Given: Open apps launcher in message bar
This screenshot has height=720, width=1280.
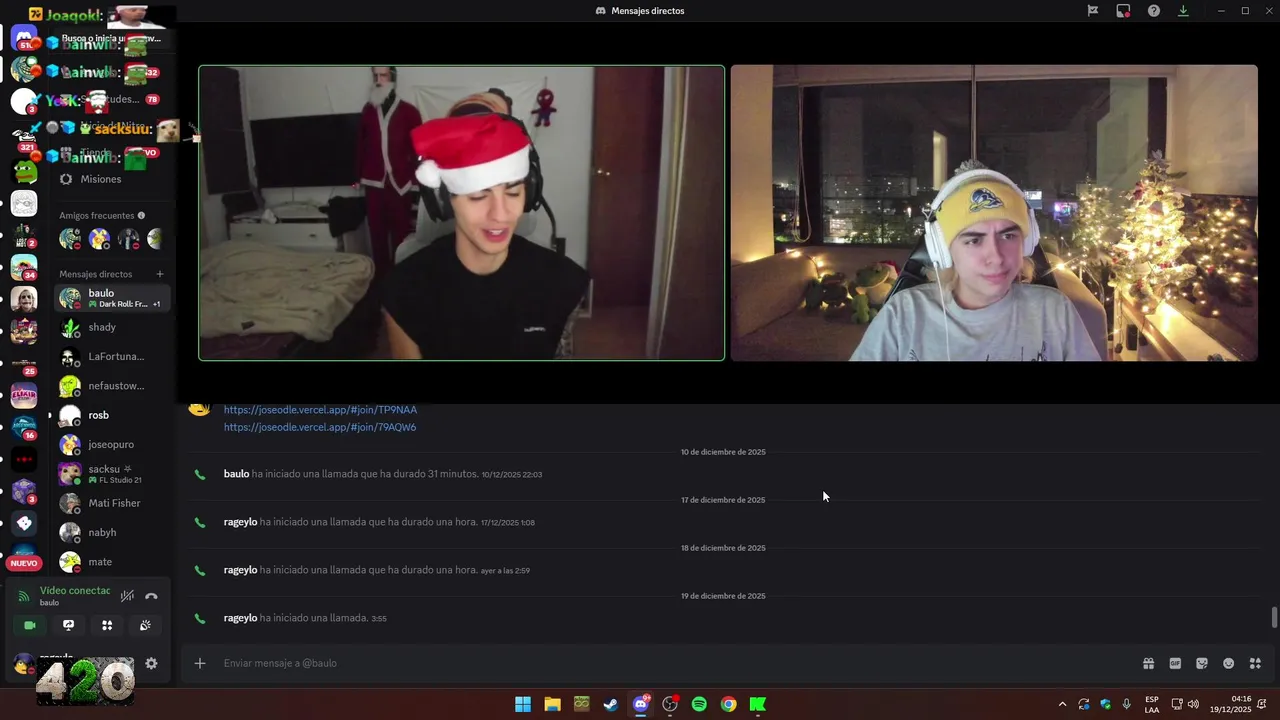Looking at the screenshot, I should (x=1255, y=663).
